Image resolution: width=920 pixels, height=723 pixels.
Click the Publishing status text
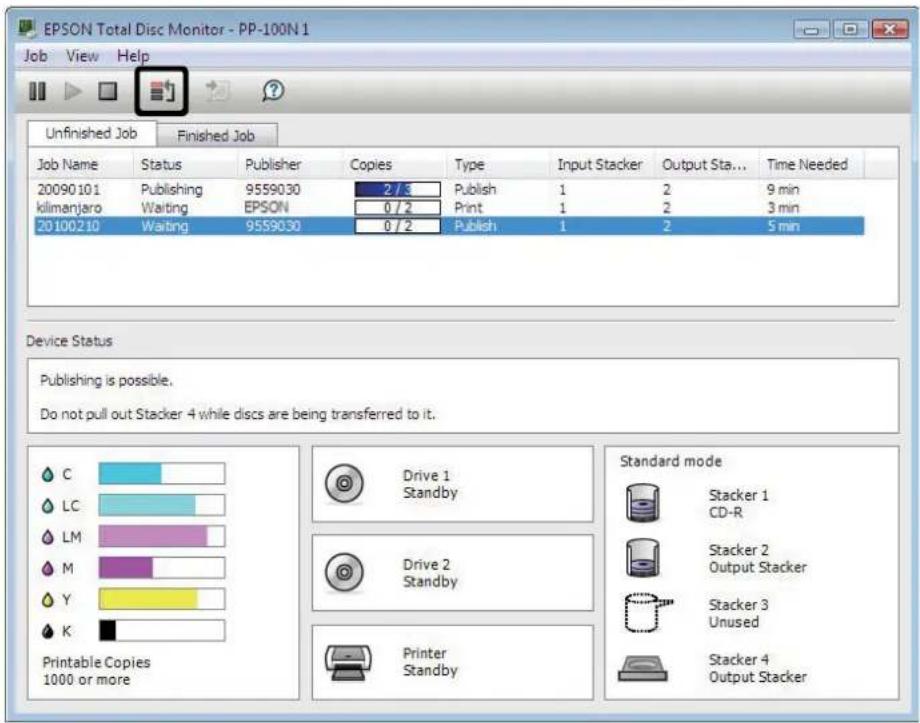pyautogui.click(x=171, y=190)
